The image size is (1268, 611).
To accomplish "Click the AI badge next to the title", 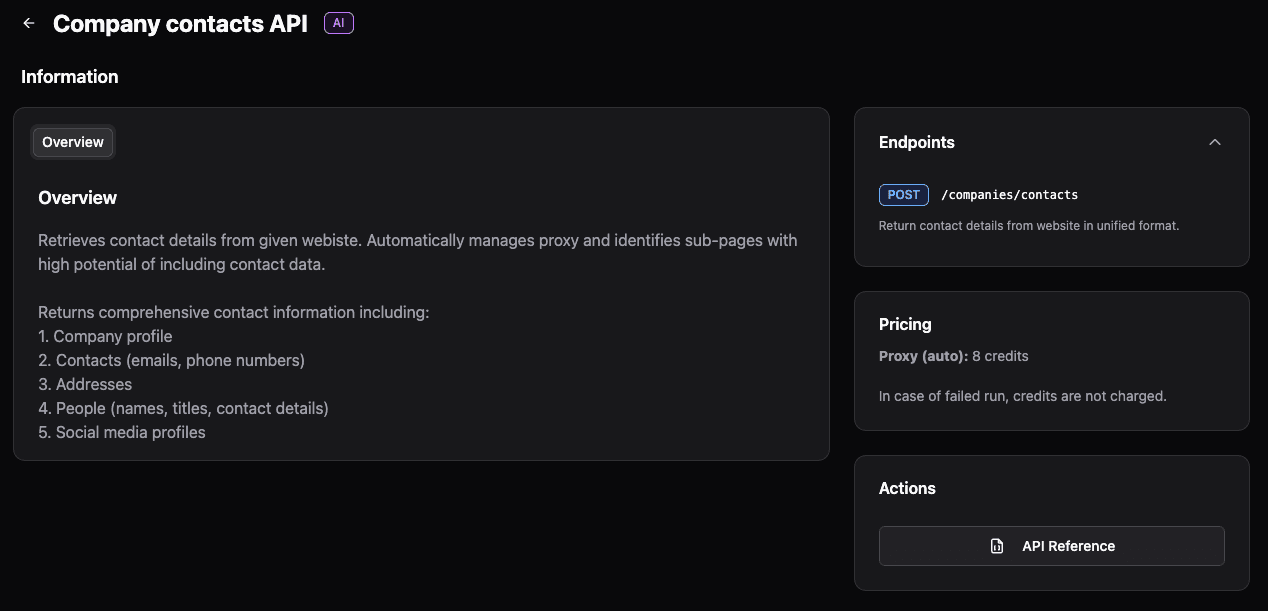I will (x=339, y=23).
